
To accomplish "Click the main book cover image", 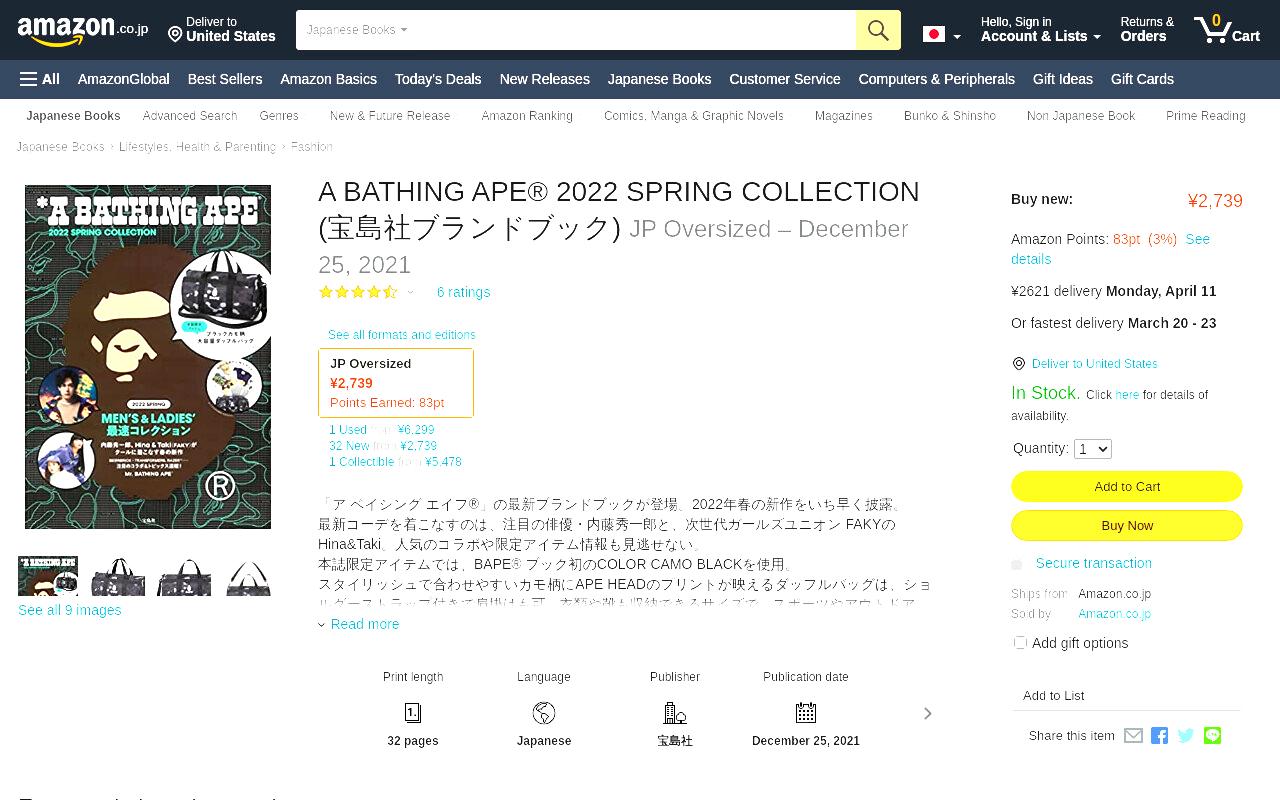I will (148, 357).
